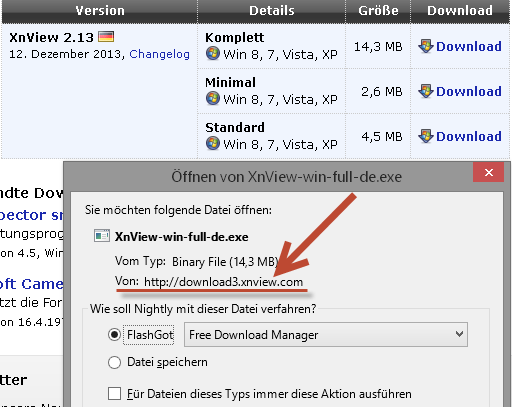The height and width of the screenshot is (407, 512).
Task: Click the Download column header
Action: (460, 11)
